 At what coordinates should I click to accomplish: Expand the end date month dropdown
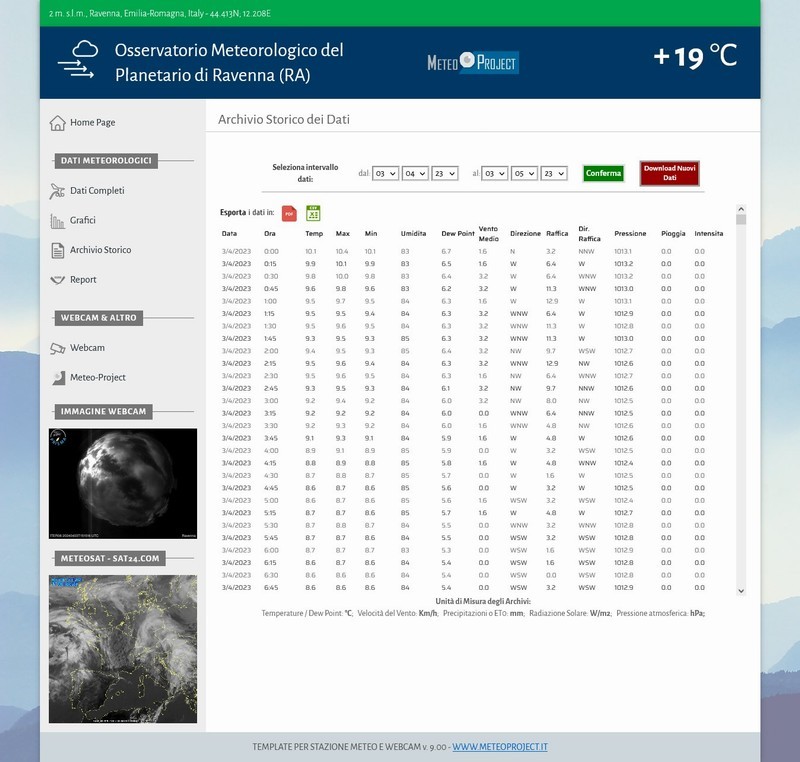click(524, 173)
